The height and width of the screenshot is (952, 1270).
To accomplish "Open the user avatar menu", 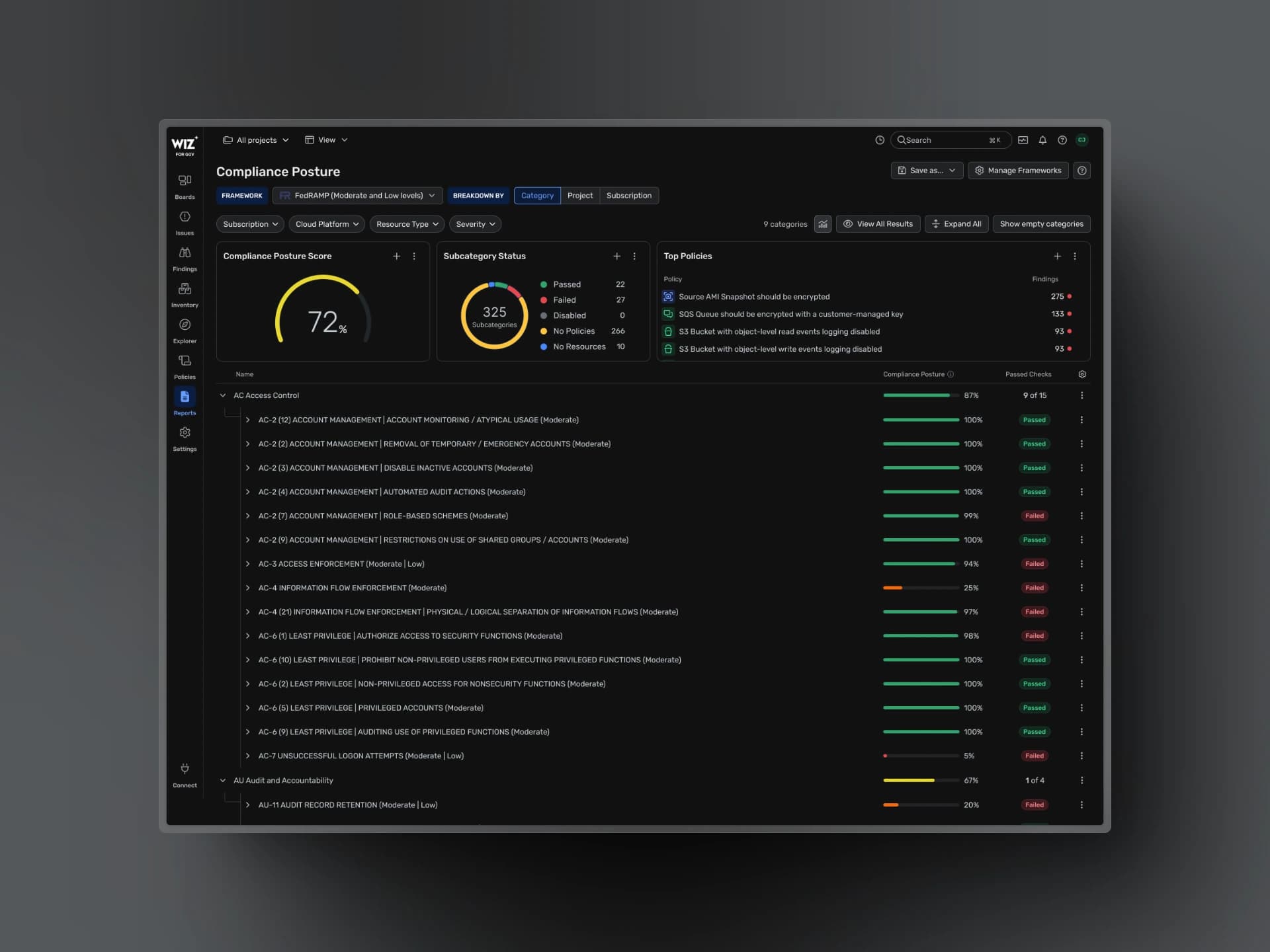I will (1082, 140).
